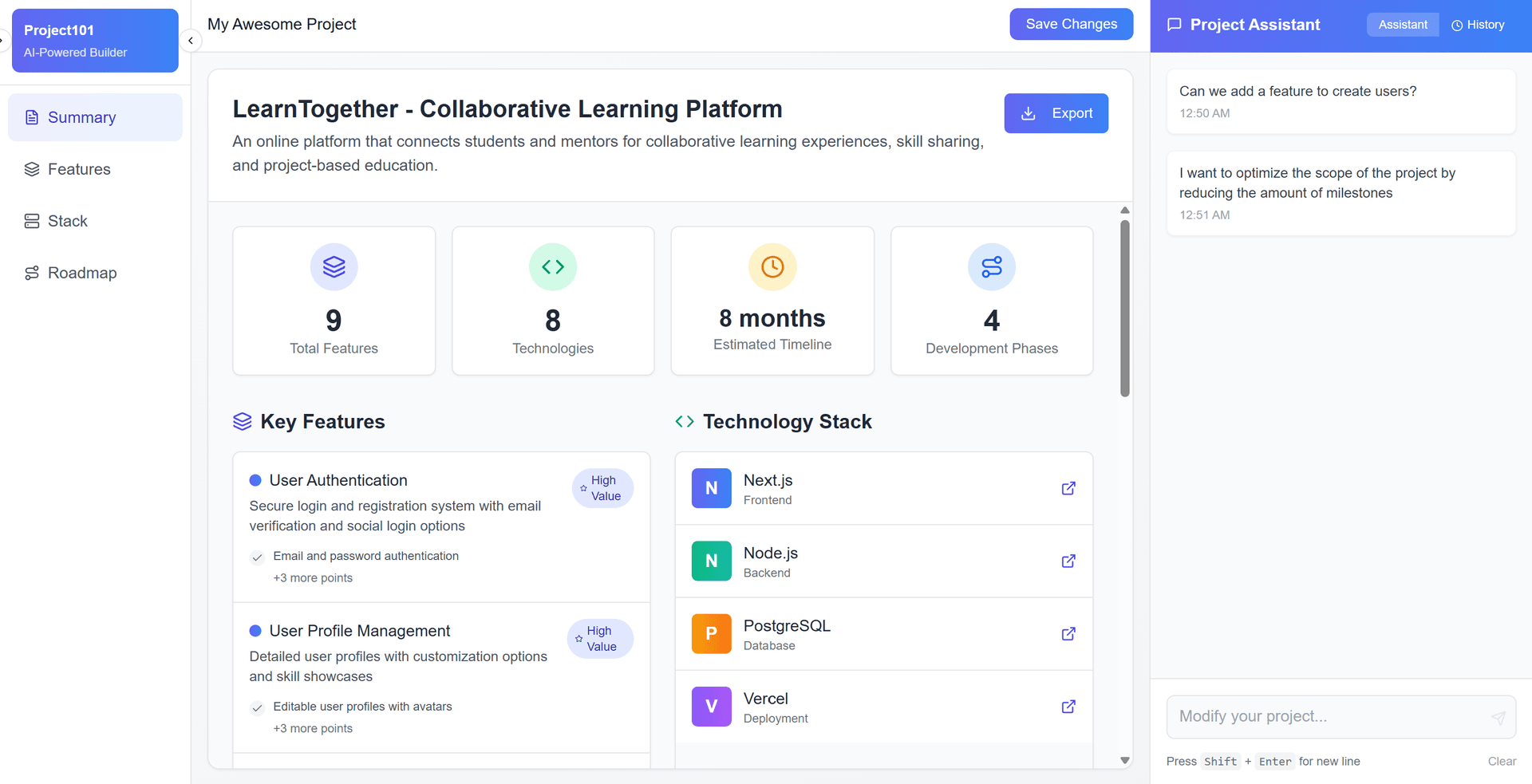Collapse the left sidebar with the chevron
The height and width of the screenshot is (784, 1532).
click(x=190, y=41)
